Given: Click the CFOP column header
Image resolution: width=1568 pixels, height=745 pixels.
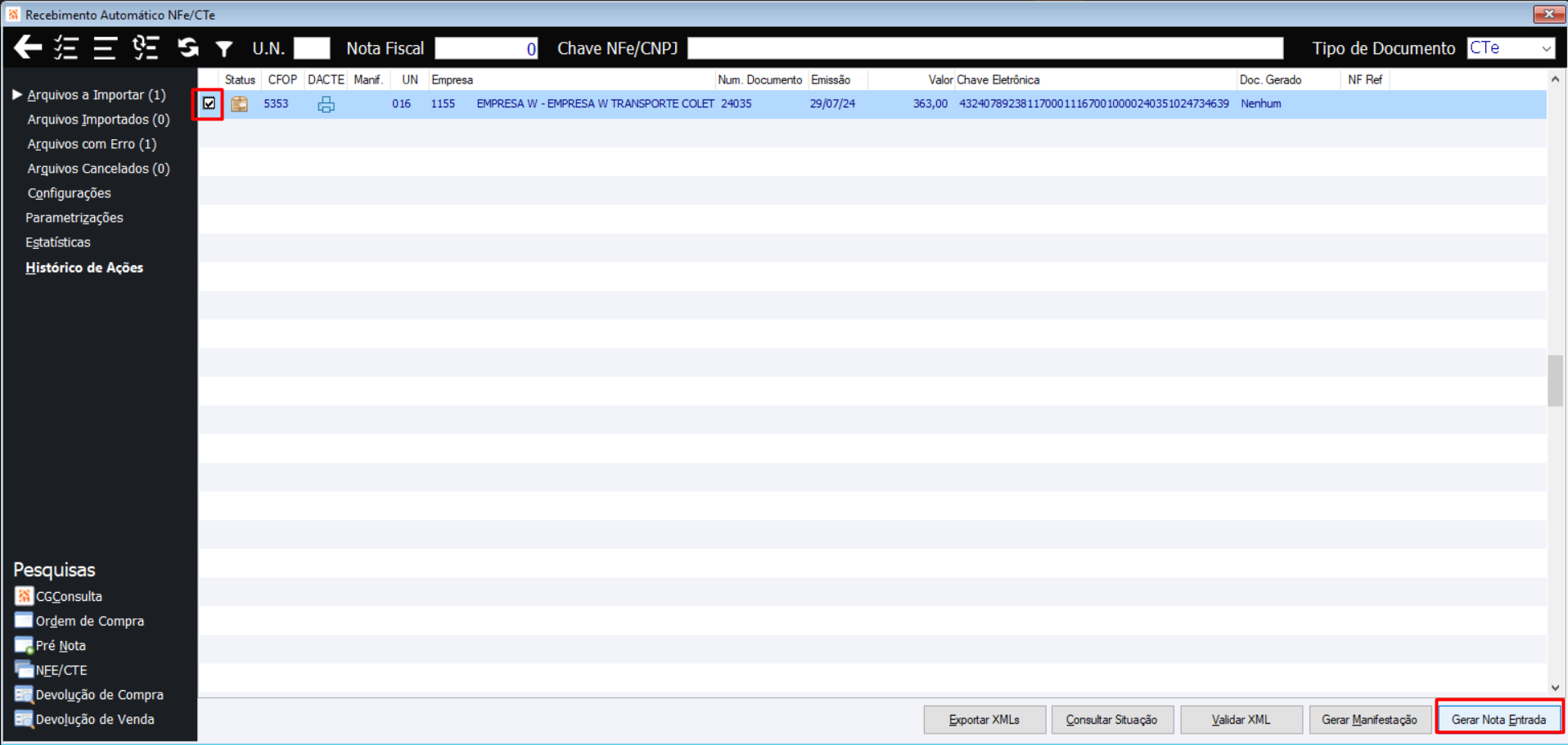Looking at the screenshot, I should tap(282, 79).
